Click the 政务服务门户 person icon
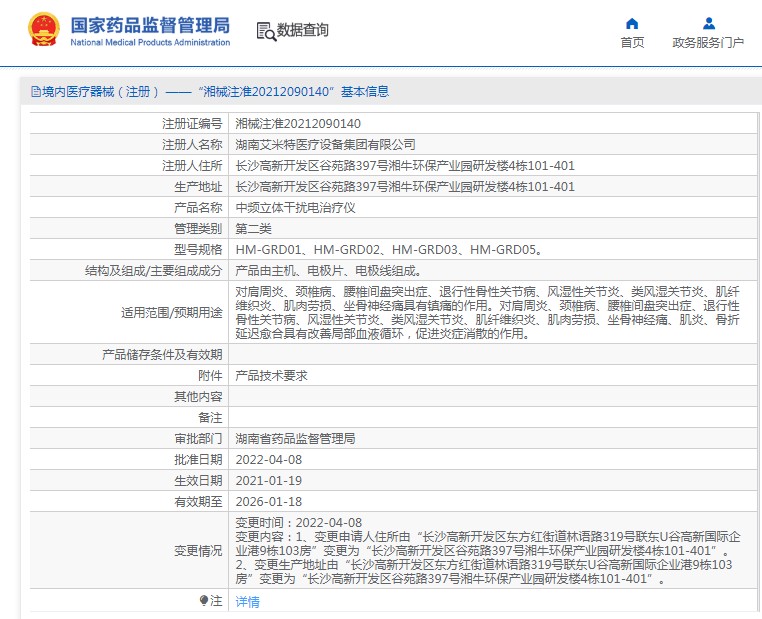 (708, 23)
